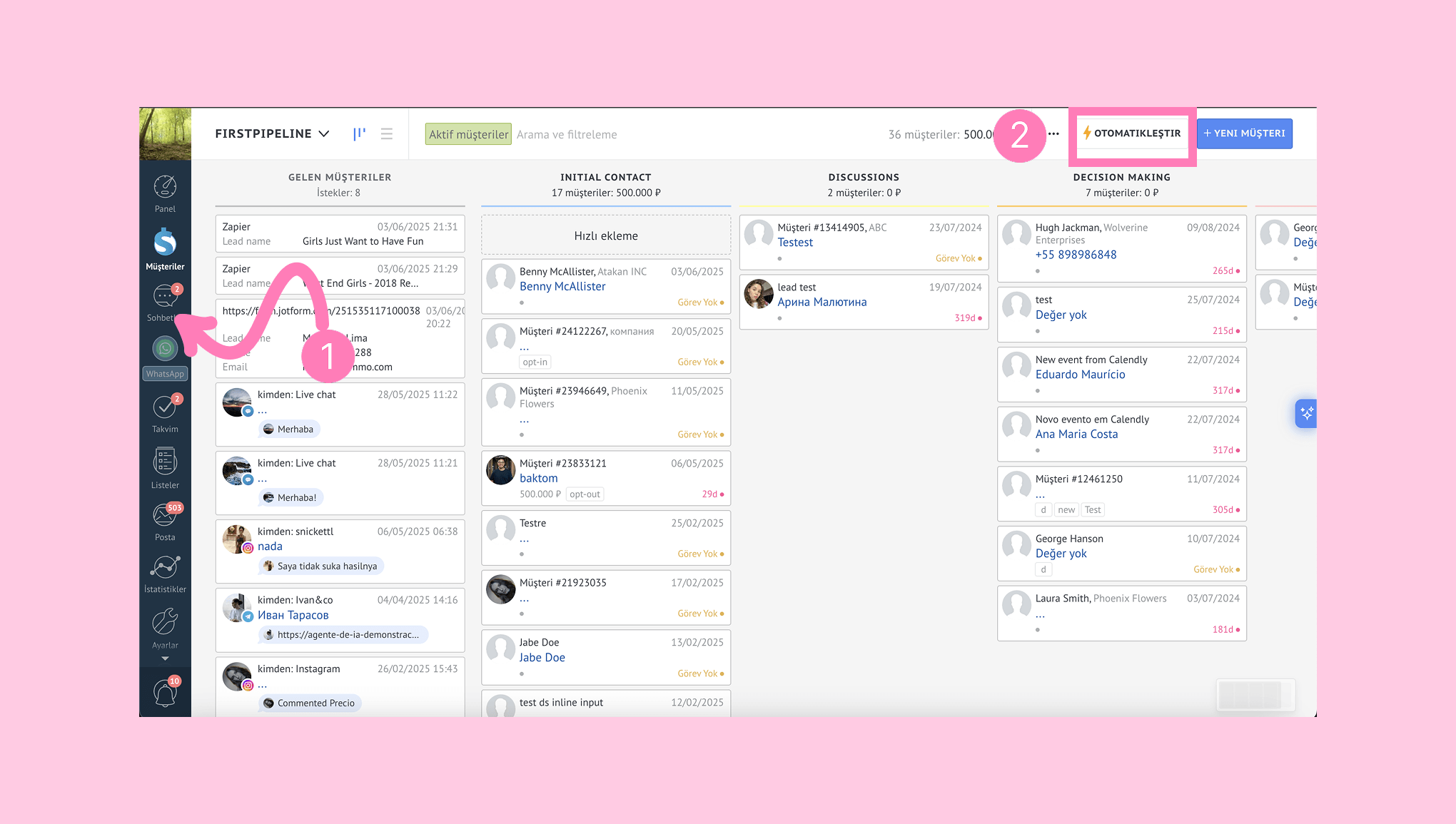Viewport: 1456px width, 824px height.
Task: Click the WhatsApp sidebar icon
Action: 165,349
